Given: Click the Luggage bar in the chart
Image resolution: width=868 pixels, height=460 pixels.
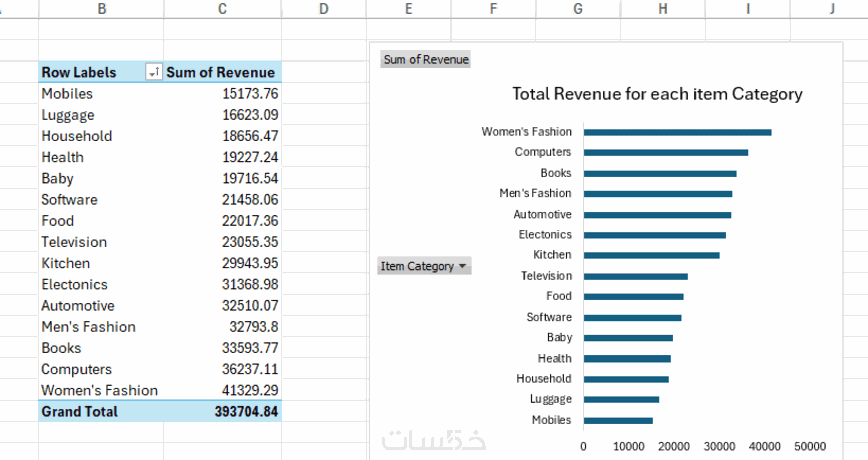Looking at the screenshot, I should [621, 400].
